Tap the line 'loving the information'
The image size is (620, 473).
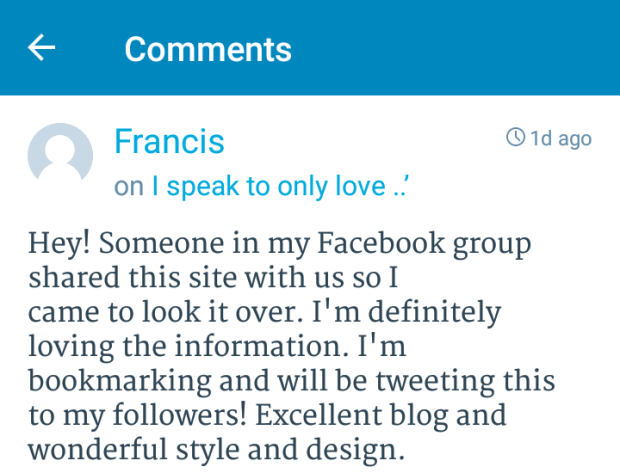point(217,347)
